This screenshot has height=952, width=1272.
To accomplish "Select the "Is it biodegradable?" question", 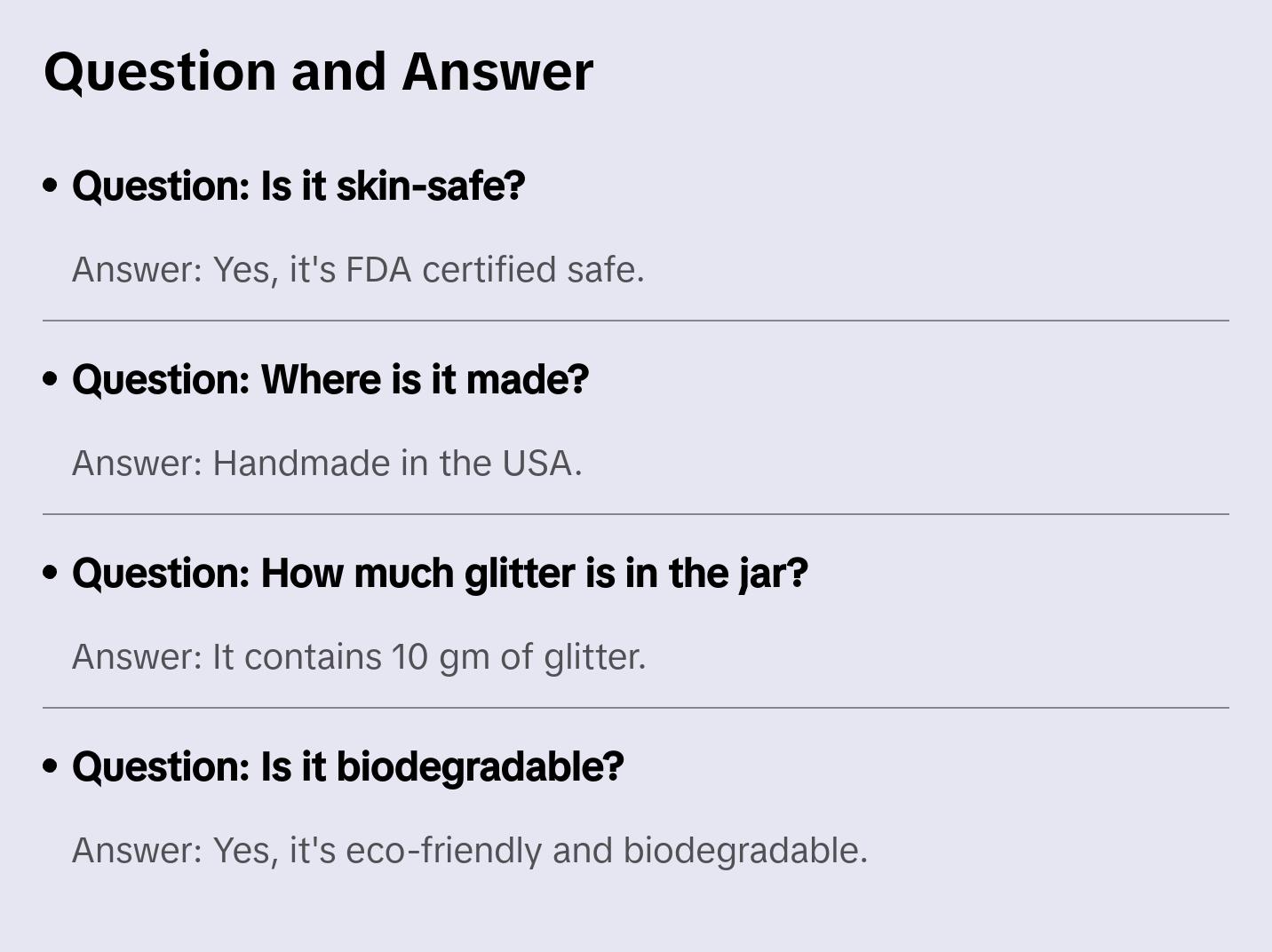I will [x=348, y=766].
